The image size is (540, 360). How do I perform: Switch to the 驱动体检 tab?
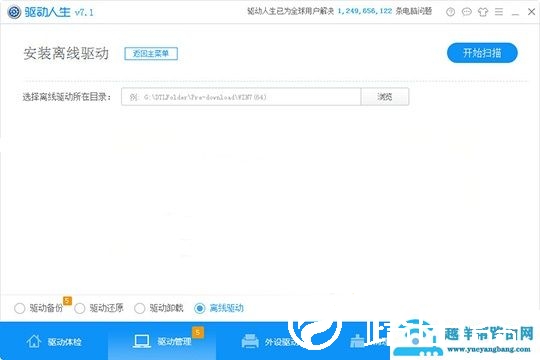[54, 341]
